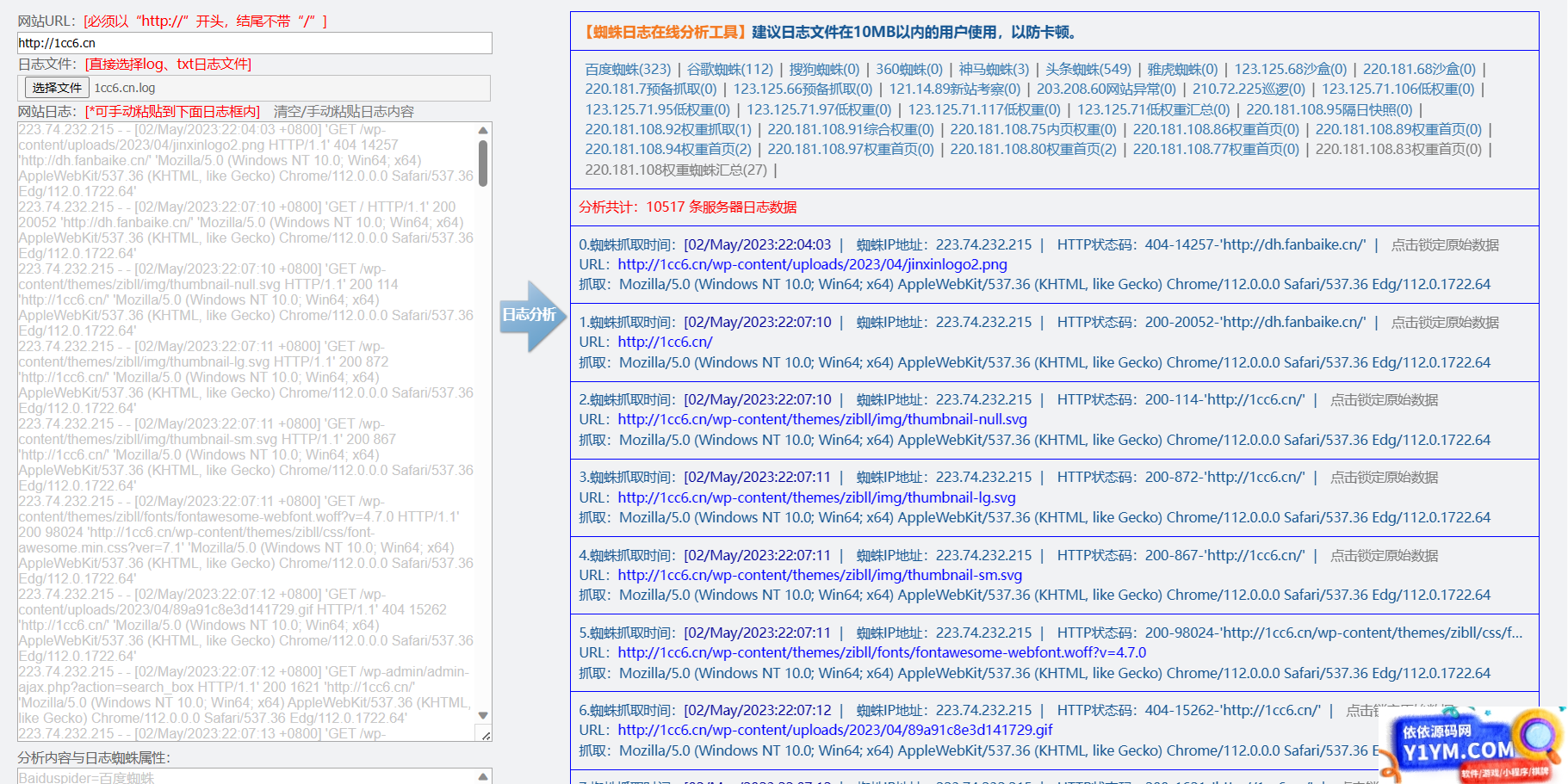
Task: Open 雅虎蜘蛛(0) filter link
Action: (x=1182, y=69)
